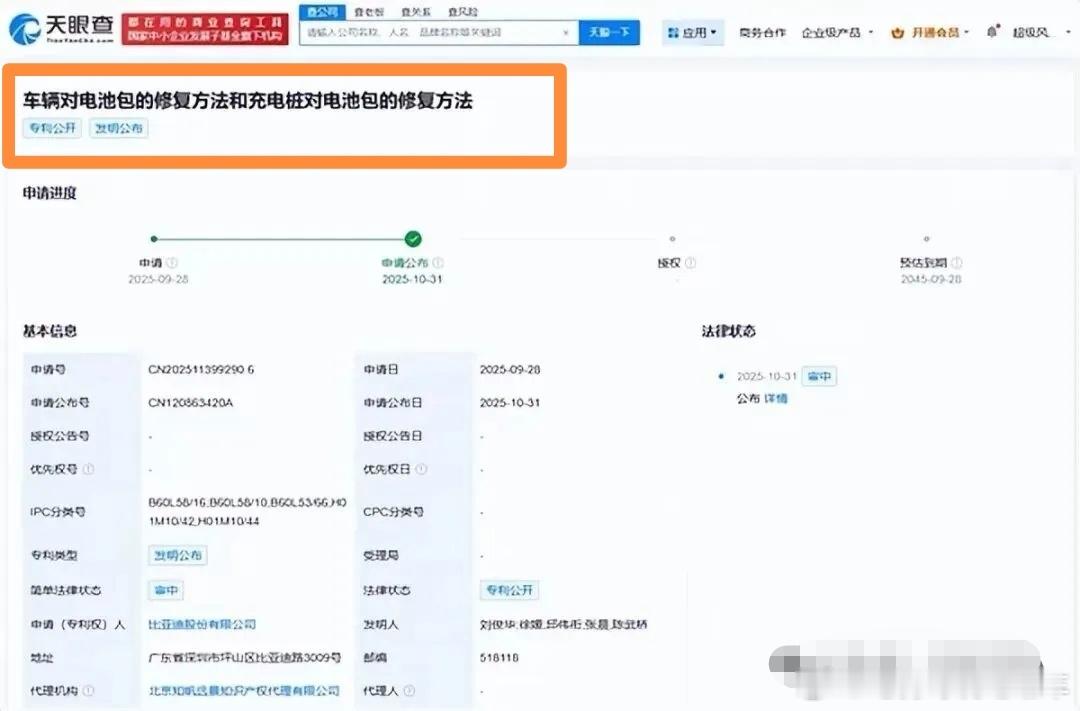This screenshot has width=1080, height=711.
Task: Click the info icon next to 申请公布 step
Action: pos(438,262)
